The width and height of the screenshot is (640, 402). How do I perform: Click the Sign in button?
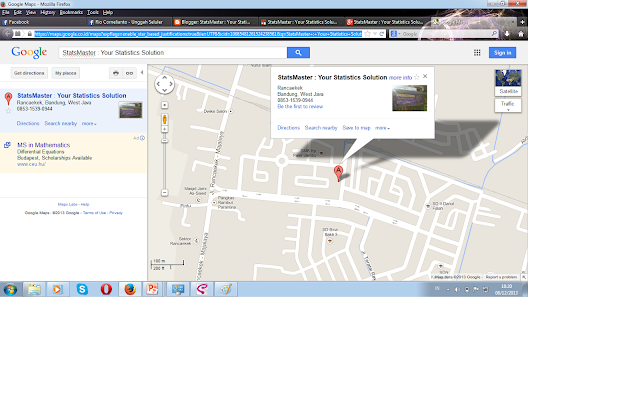tap(502, 53)
